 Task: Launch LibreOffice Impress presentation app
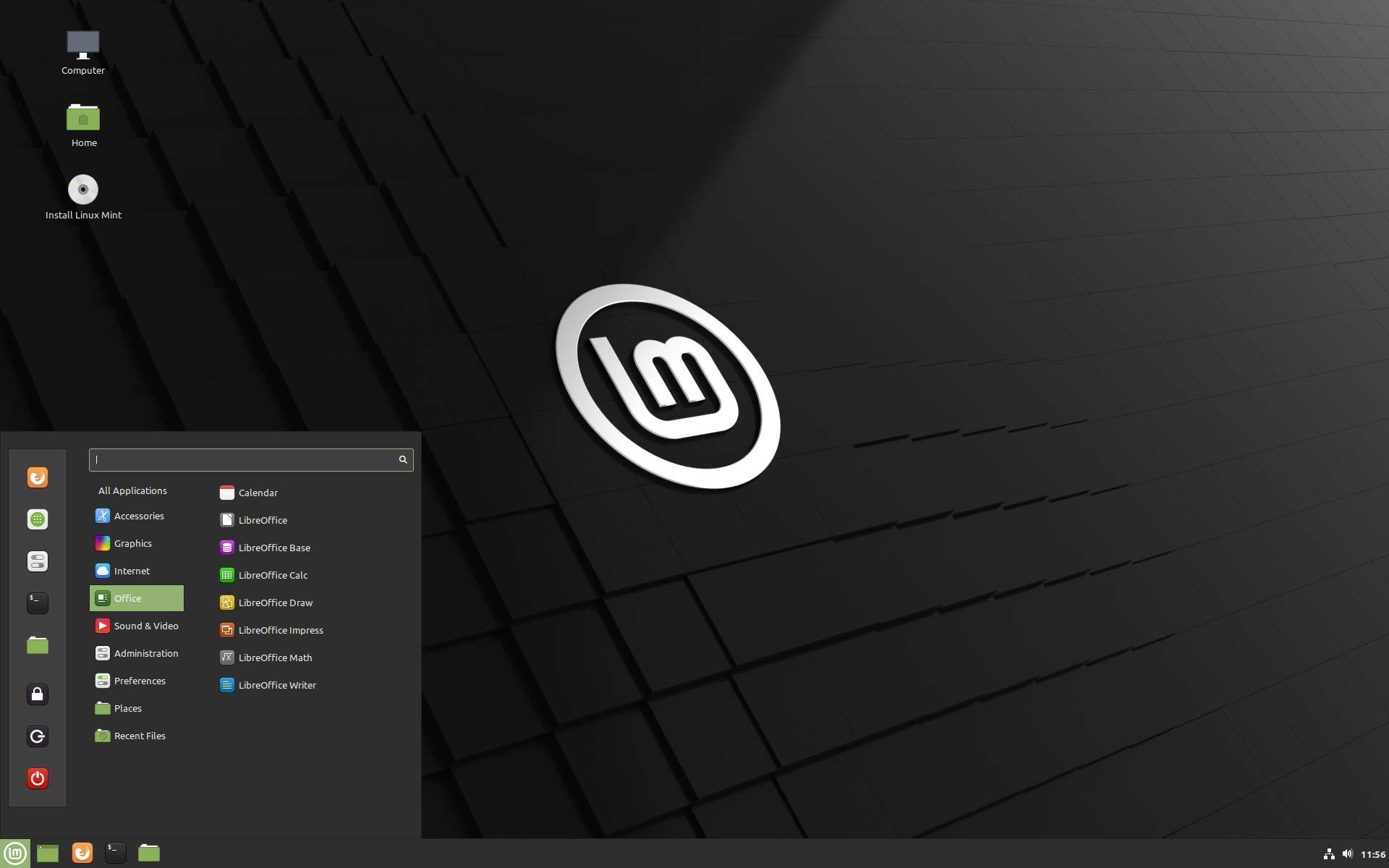(281, 629)
